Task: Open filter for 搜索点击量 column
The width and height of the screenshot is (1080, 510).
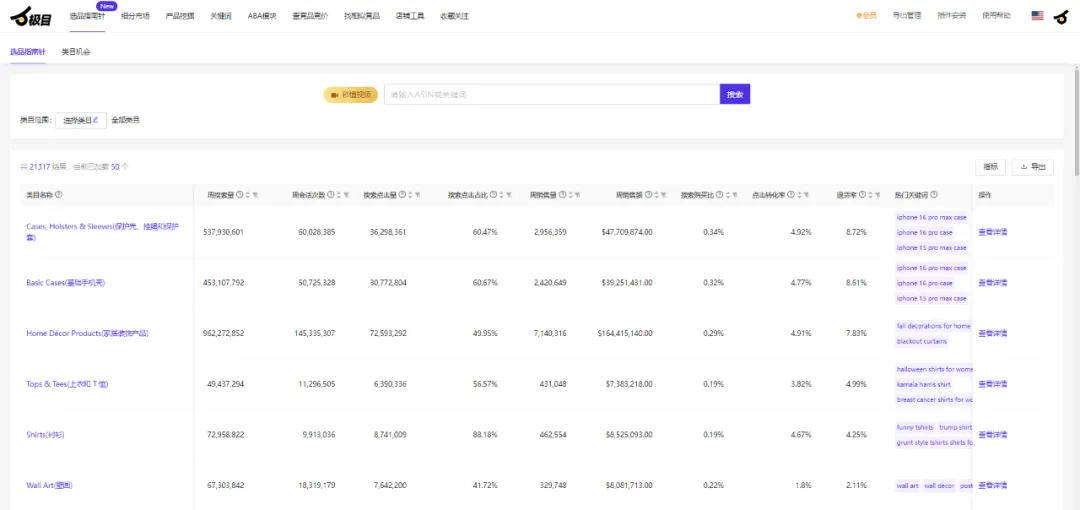Action: [x=417, y=195]
